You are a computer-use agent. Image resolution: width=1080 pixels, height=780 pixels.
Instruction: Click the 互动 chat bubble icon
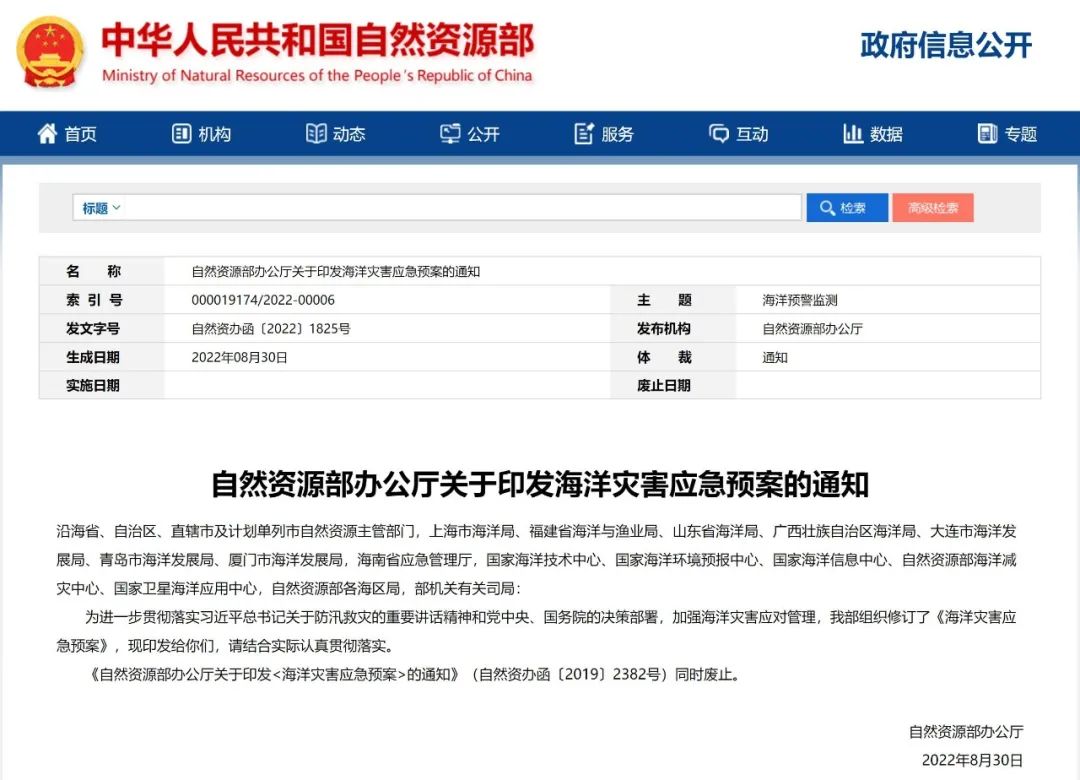(719, 134)
